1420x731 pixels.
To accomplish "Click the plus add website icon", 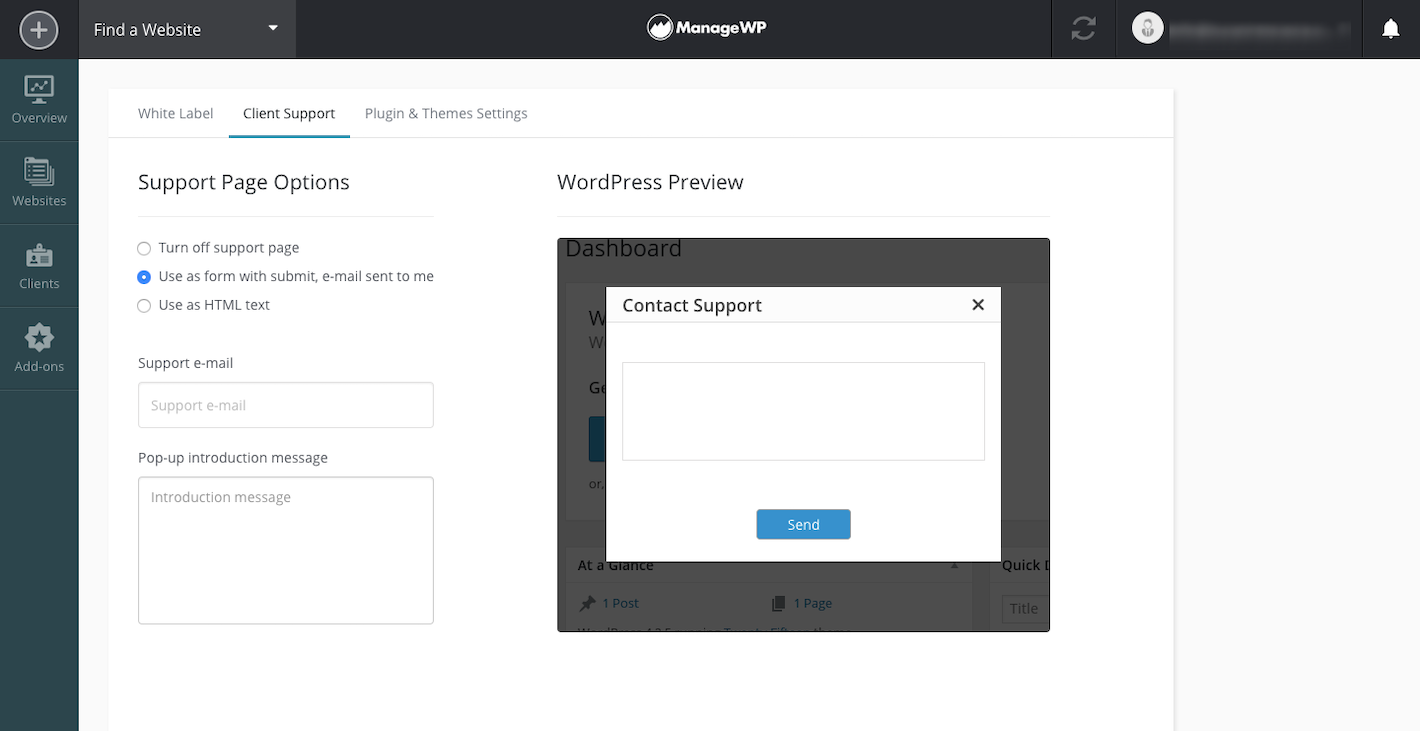I will (39, 29).
